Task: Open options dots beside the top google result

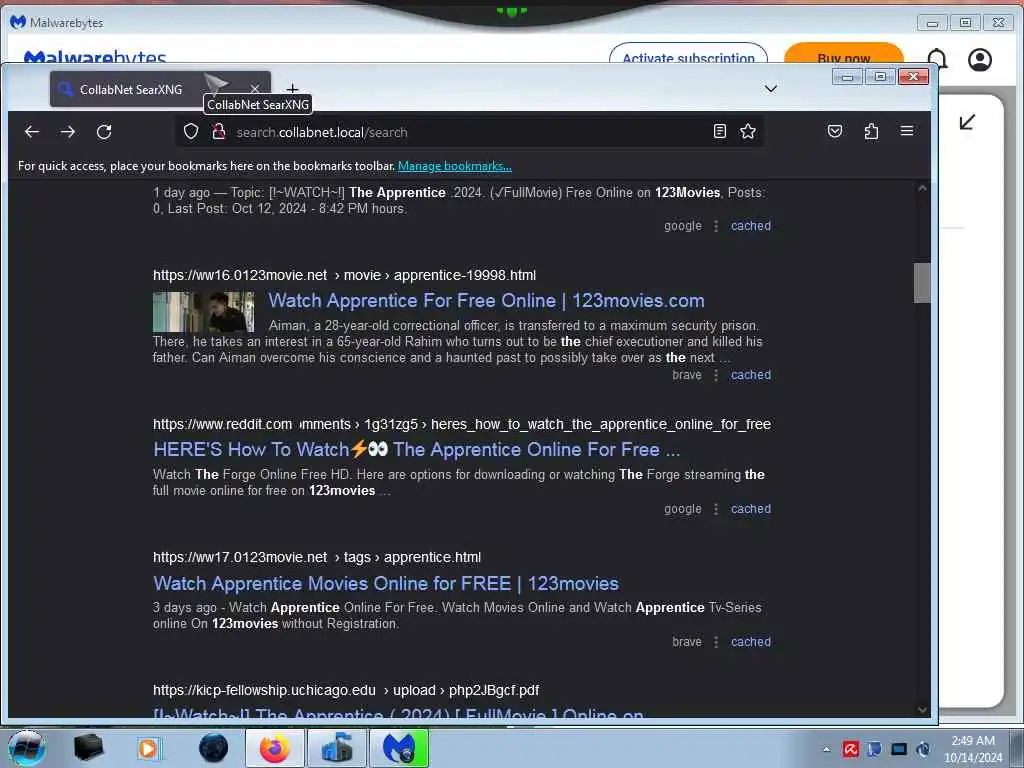Action: pyautogui.click(x=716, y=226)
